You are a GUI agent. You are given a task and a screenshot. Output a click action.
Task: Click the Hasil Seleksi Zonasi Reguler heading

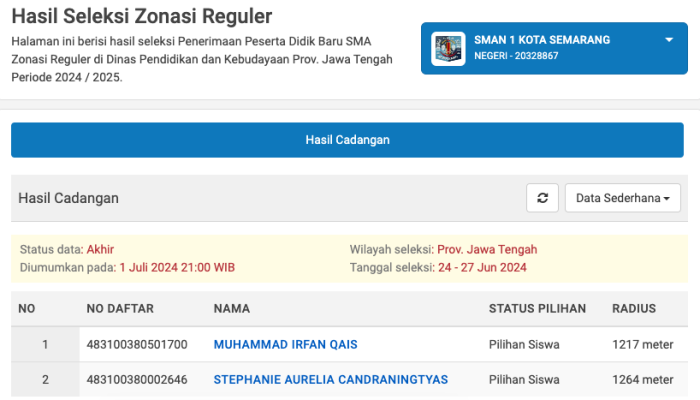tap(141, 17)
